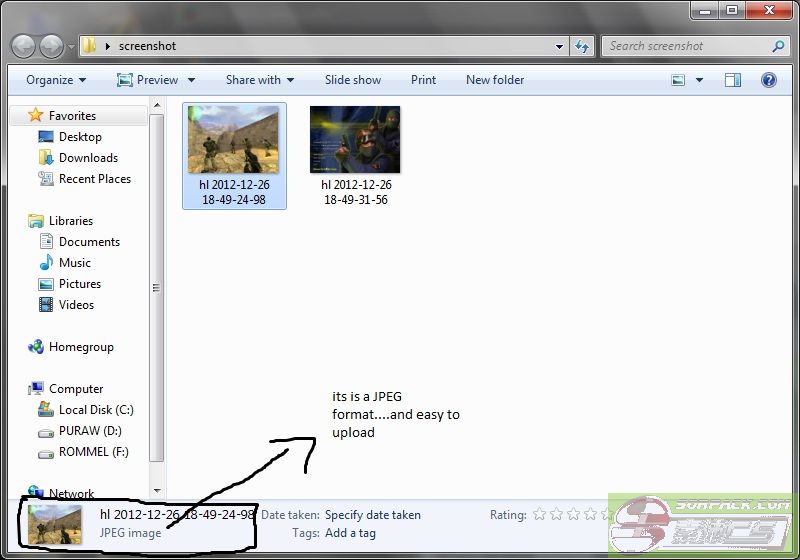
Task: Click Slide show in the toolbar
Action: (352, 80)
